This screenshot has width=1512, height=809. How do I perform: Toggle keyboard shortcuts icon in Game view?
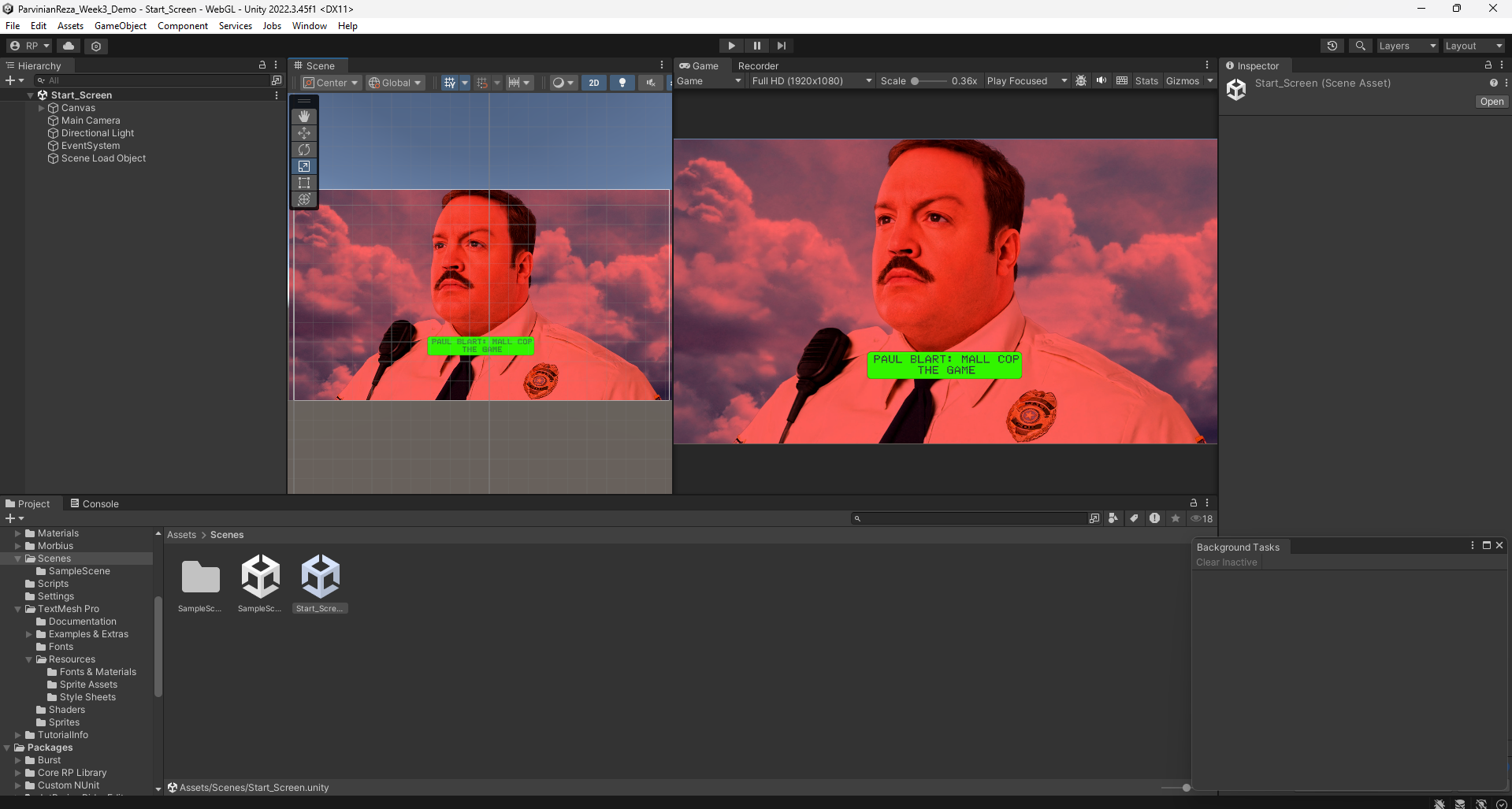tap(1122, 80)
